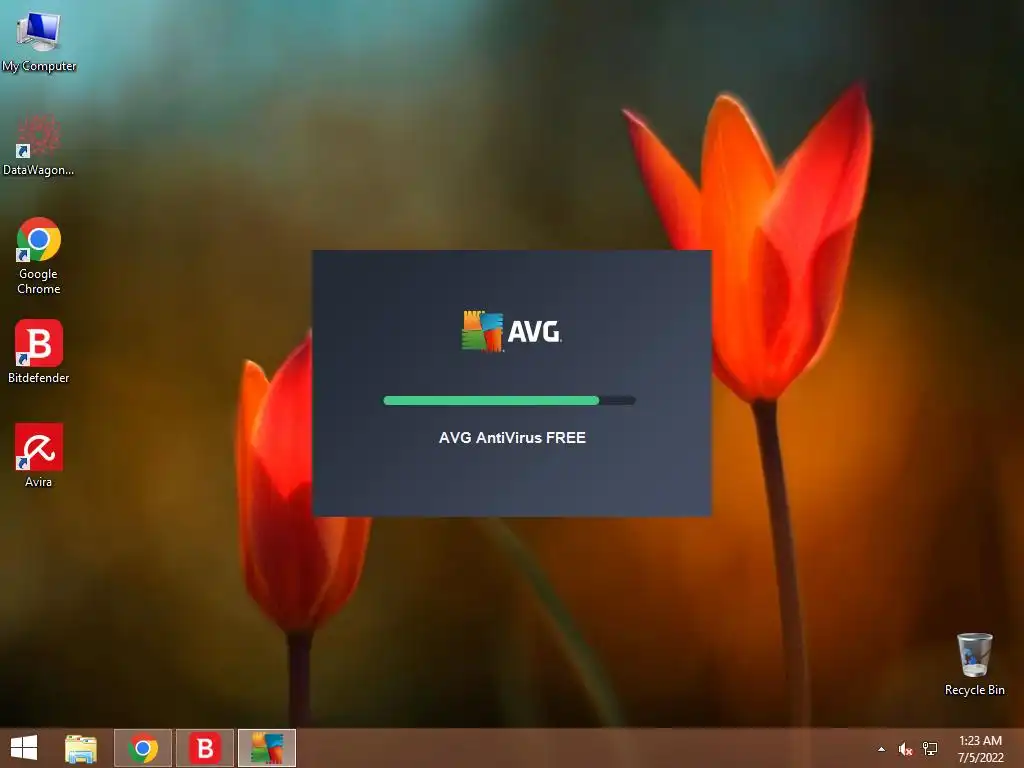1024x768 pixels.
Task: Click the green AVG loading progress bar
Action: coord(509,400)
